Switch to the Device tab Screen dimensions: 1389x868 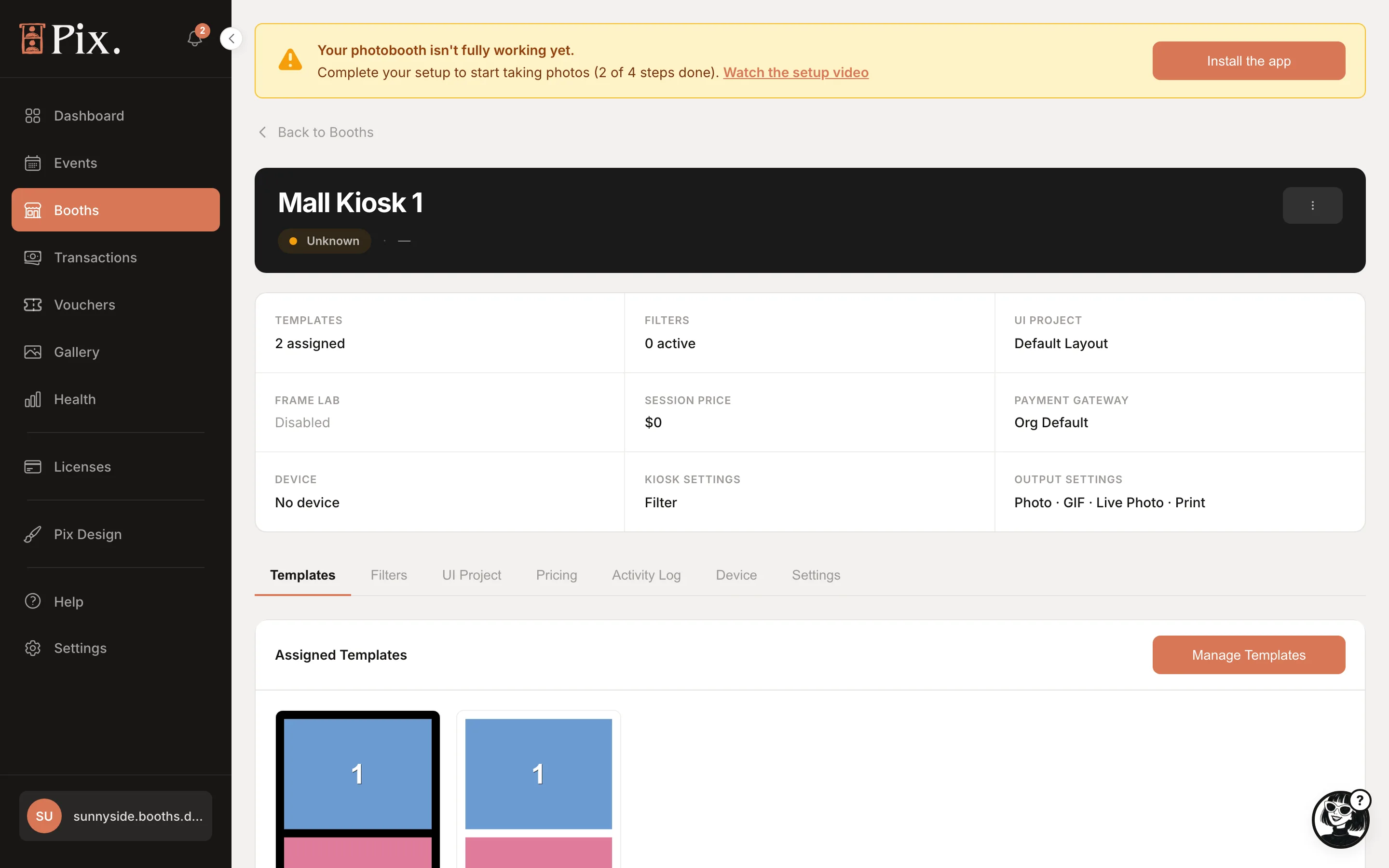point(736,575)
